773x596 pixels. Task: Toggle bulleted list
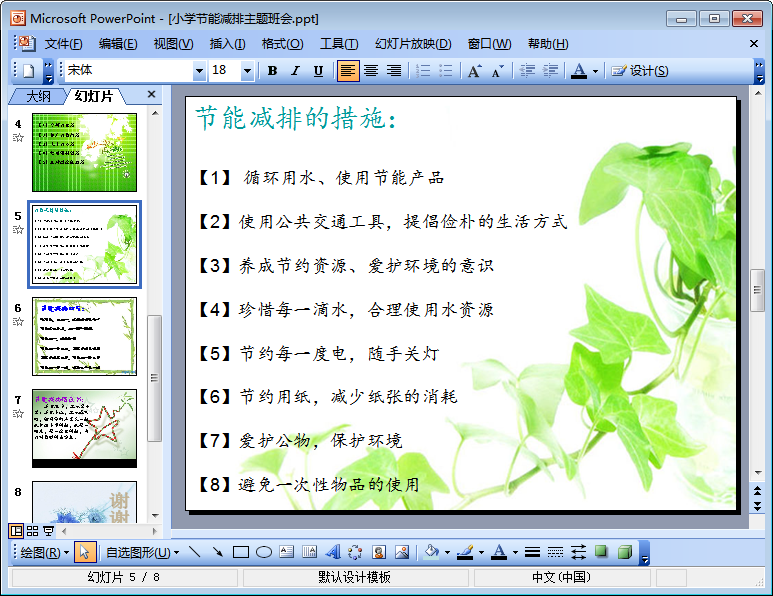(x=446, y=71)
